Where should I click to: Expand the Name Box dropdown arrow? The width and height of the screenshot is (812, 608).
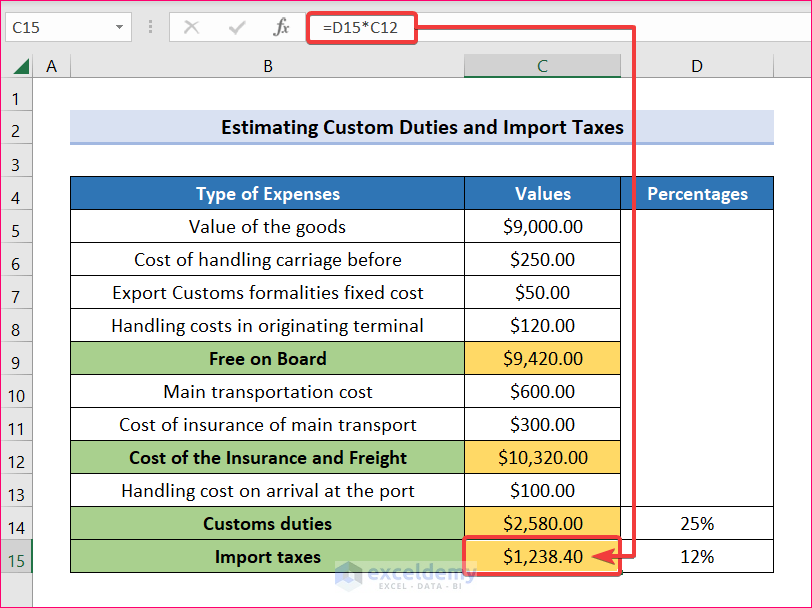click(120, 28)
